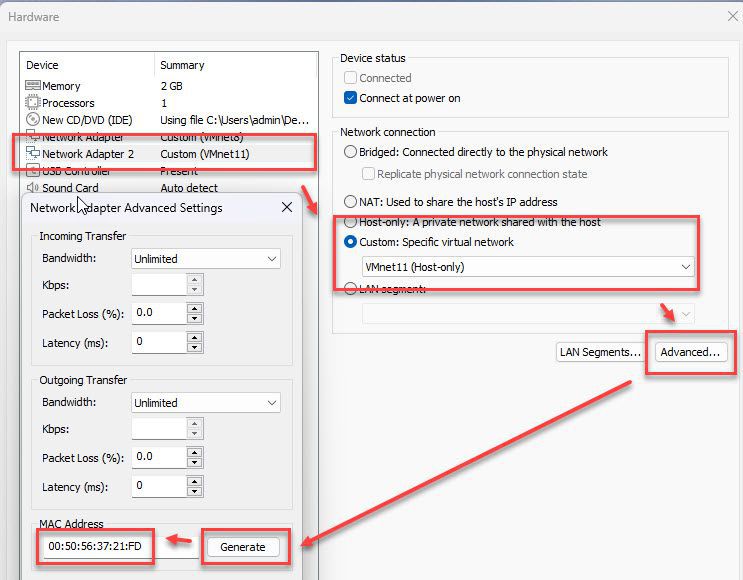
Task: Increase Outgoing Kbps value
Action: tap(194, 423)
